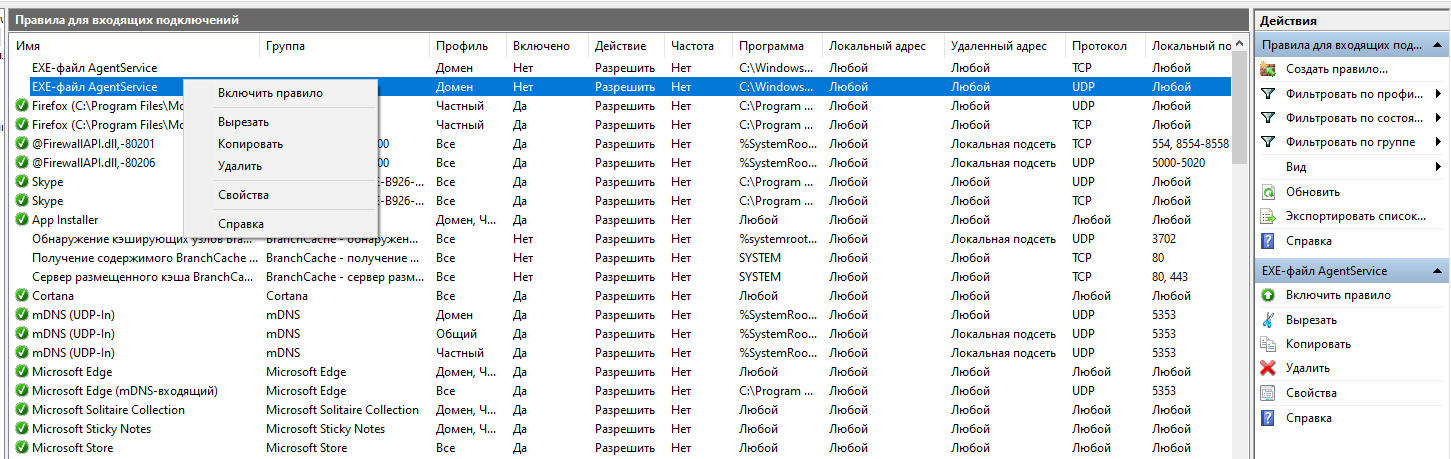Screen dimensions: 1451x459
Task: Click the Обновить refresh icon
Action: [1268, 192]
